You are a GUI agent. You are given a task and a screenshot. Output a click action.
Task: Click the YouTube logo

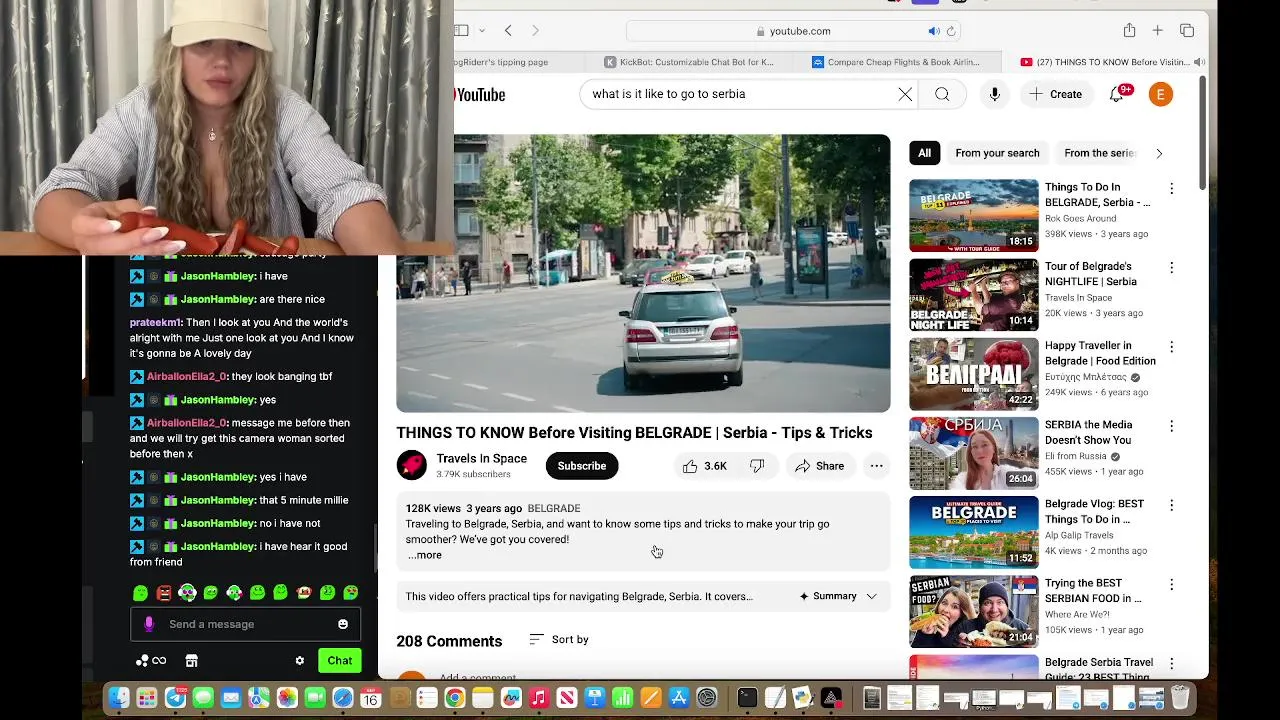pos(480,95)
